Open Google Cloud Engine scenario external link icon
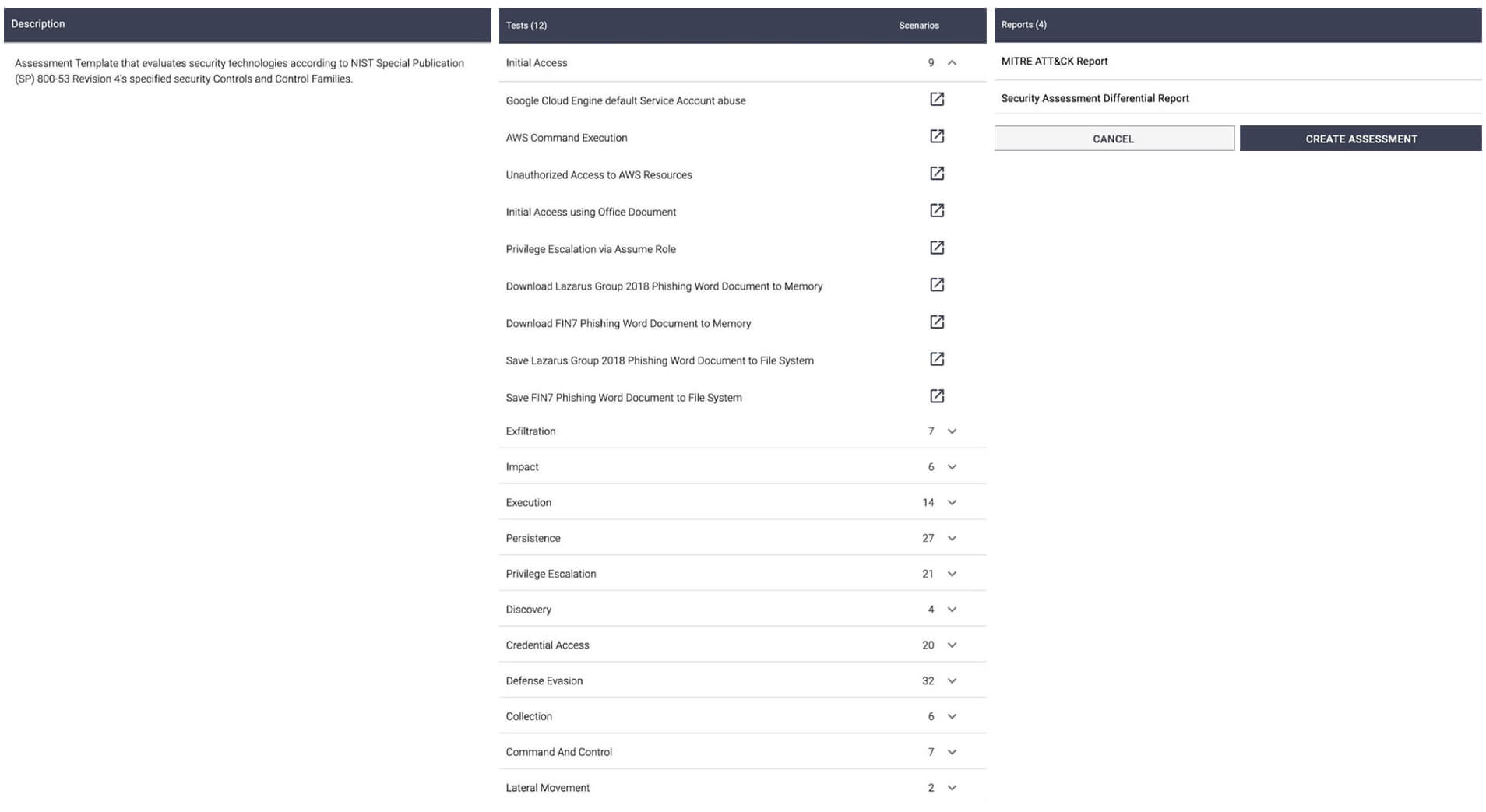Image resolution: width=1486 pixels, height=812 pixels. click(x=937, y=100)
